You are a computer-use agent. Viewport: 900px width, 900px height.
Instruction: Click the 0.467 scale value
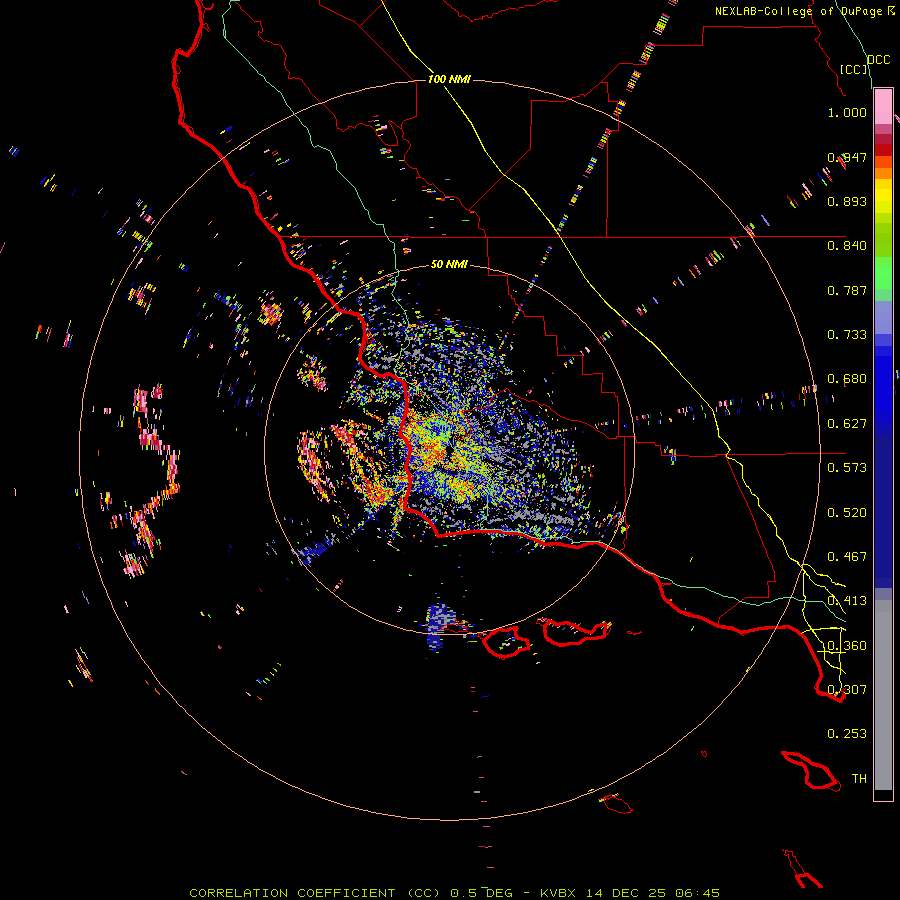click(847, 557)
